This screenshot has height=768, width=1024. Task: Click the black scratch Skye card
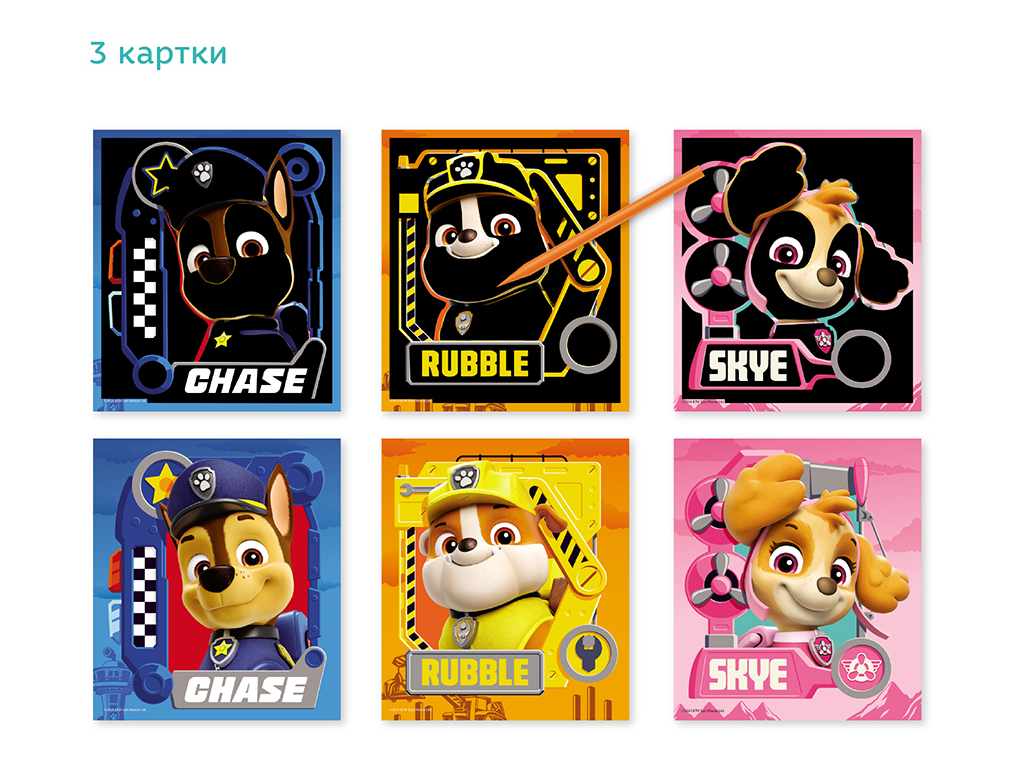(x=797, y=270)
